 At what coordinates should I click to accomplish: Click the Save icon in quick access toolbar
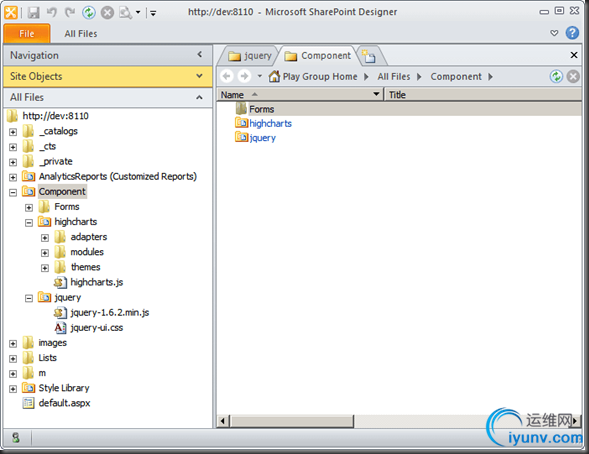(33, 13)
